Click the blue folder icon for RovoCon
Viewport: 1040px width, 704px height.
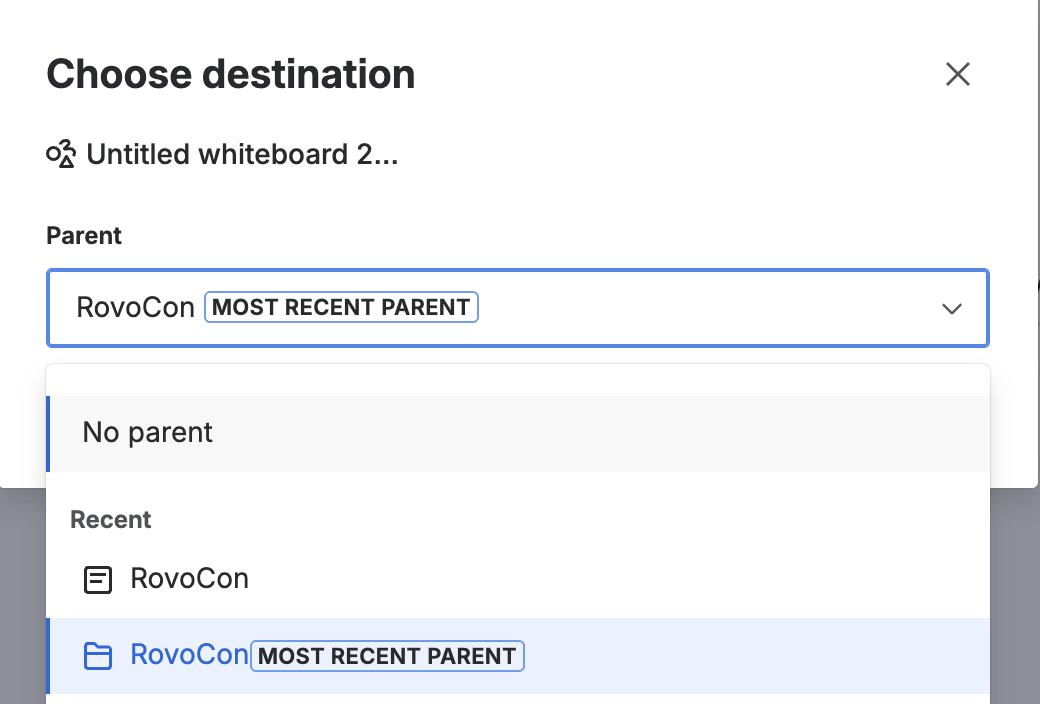point(98,656)
